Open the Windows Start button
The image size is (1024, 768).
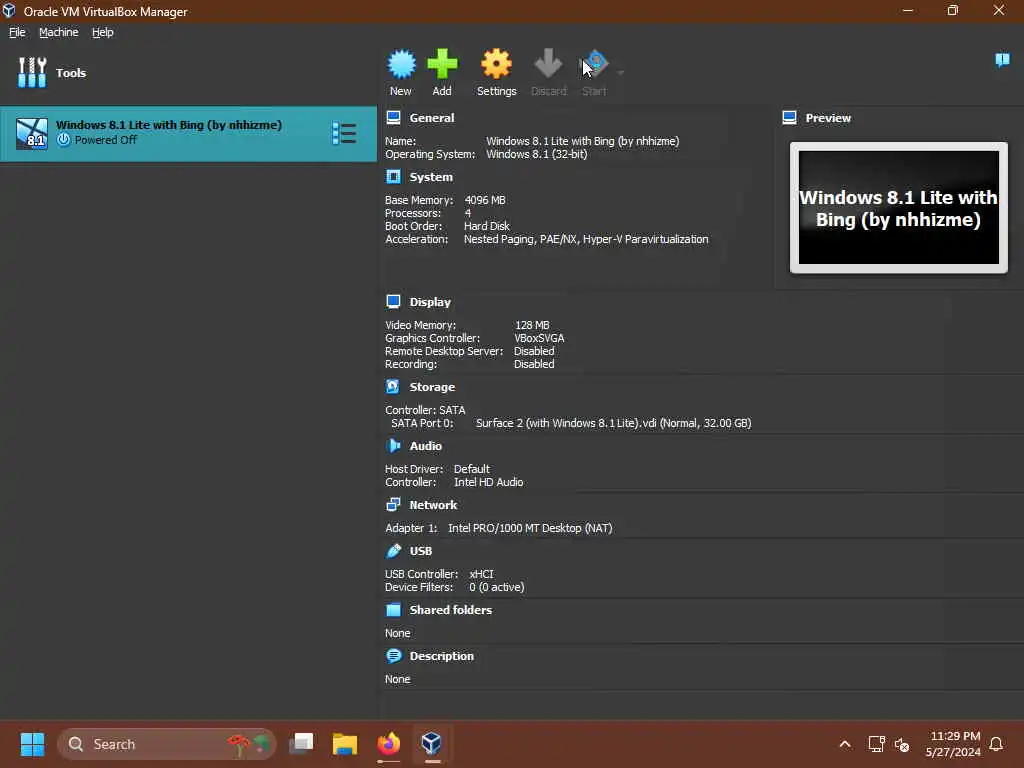pyautogui.click(x=32, y=744)
